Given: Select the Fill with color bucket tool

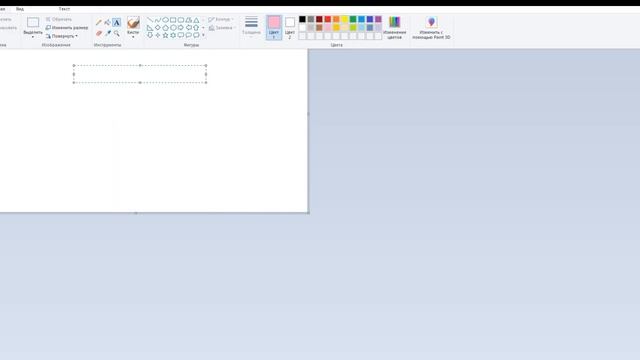Looking at the screenshot, I should [x=107, y=22].
